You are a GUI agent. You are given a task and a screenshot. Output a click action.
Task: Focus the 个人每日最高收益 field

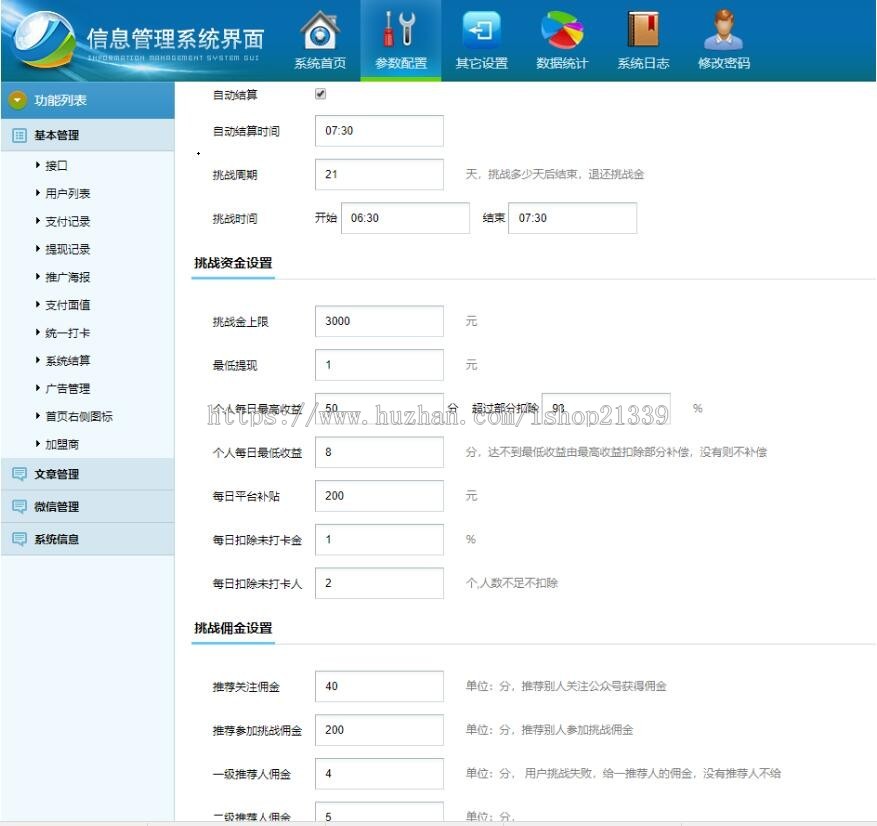pos(379,408)
